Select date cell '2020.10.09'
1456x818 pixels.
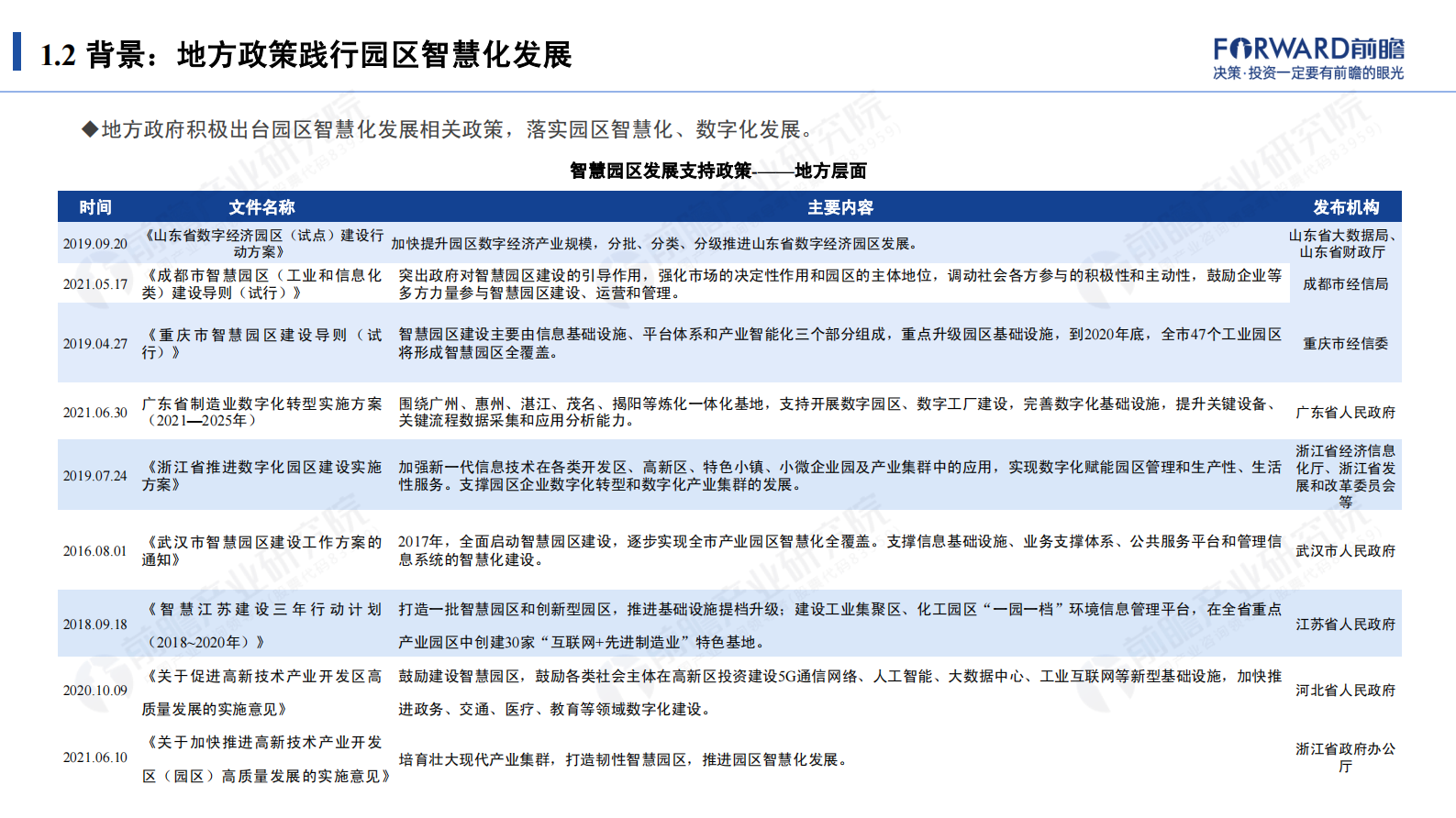(95, 691)
